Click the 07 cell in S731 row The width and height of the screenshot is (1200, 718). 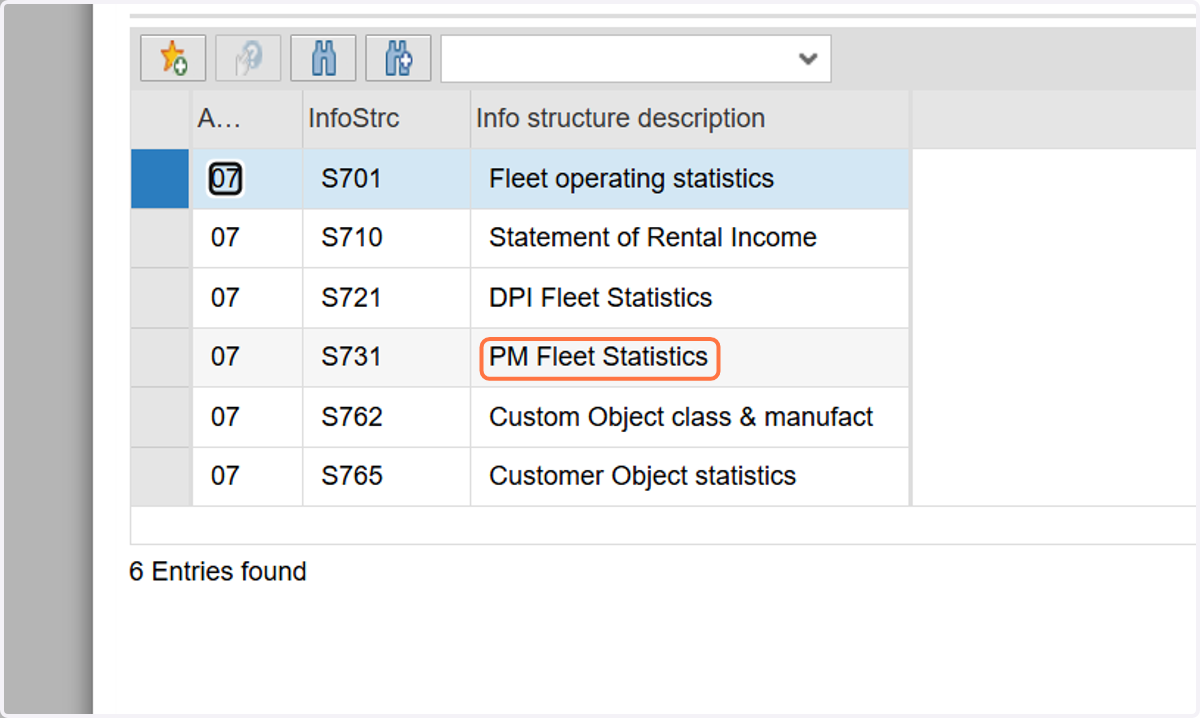[x=246, y=357]
